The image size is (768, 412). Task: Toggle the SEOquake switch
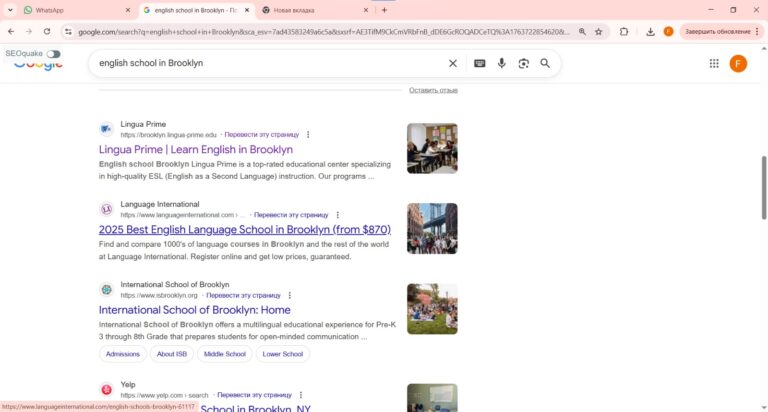click(x=53, y=53)
